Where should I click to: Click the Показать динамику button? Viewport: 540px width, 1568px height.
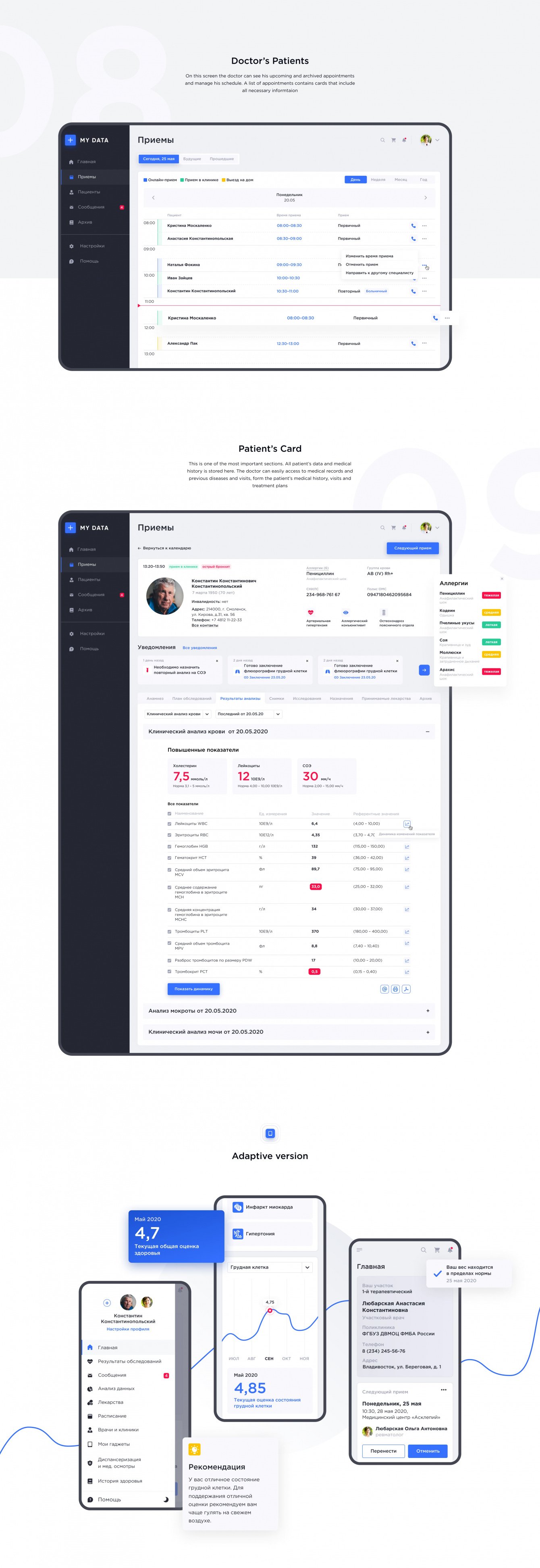pyautogui.click(x=193, y=989)
